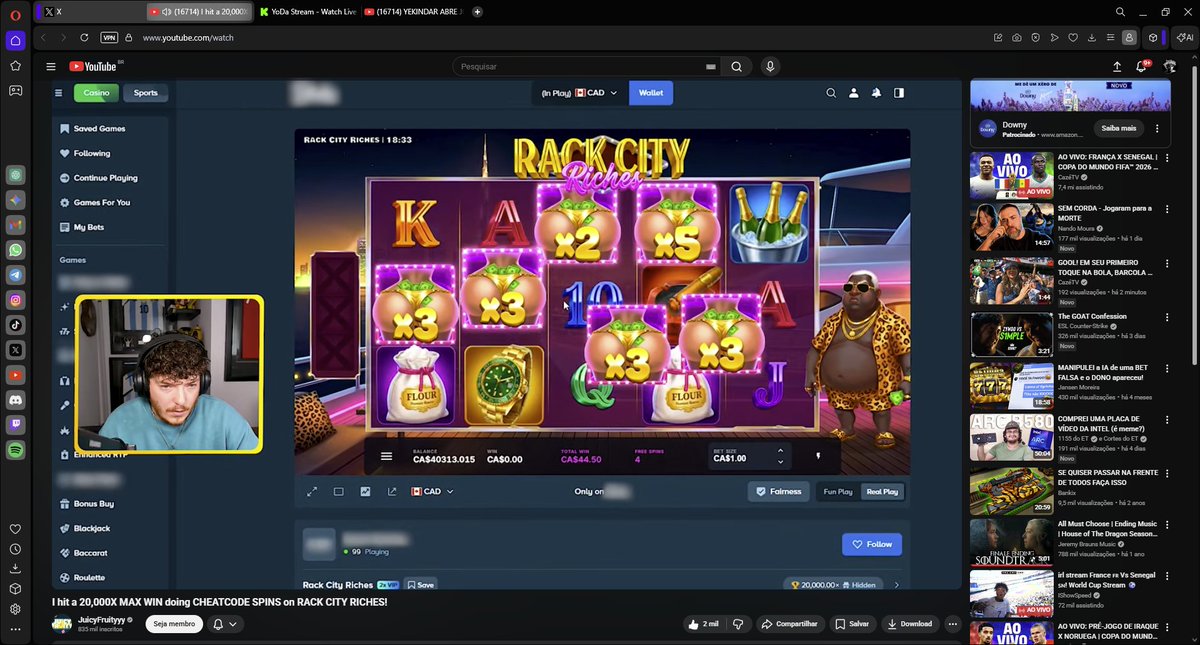Open game in popout window icon

391,492
